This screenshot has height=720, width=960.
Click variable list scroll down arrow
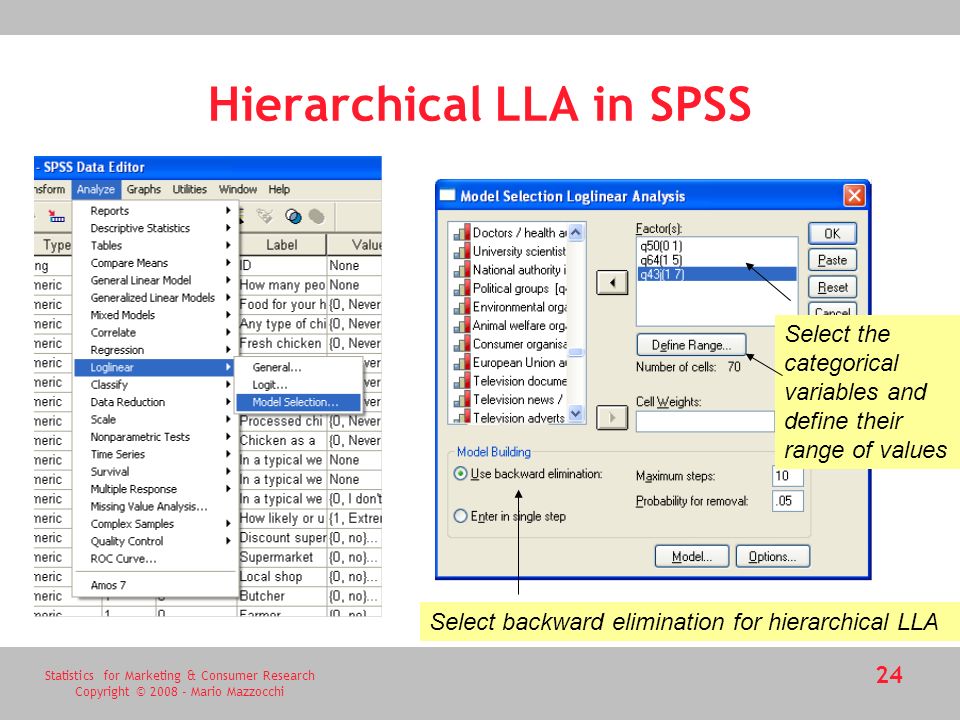(x=576, y=414)
